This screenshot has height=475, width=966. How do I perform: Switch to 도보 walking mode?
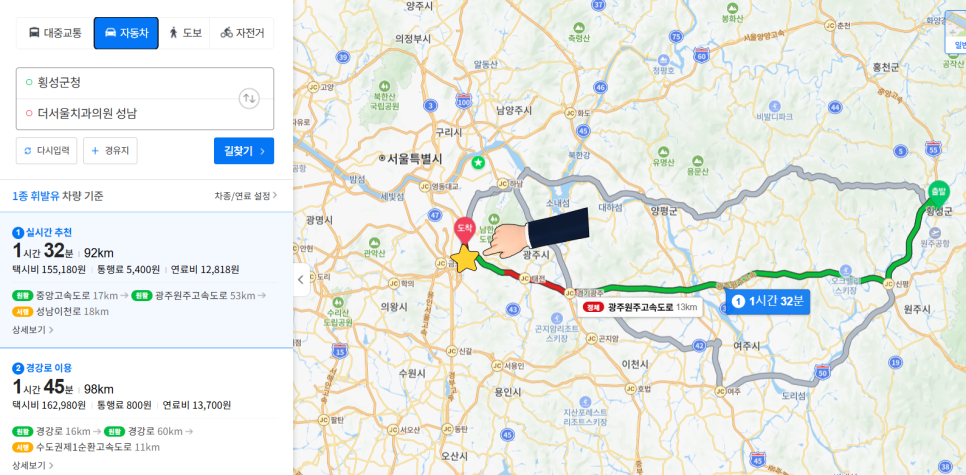click(x=185, y=33)
